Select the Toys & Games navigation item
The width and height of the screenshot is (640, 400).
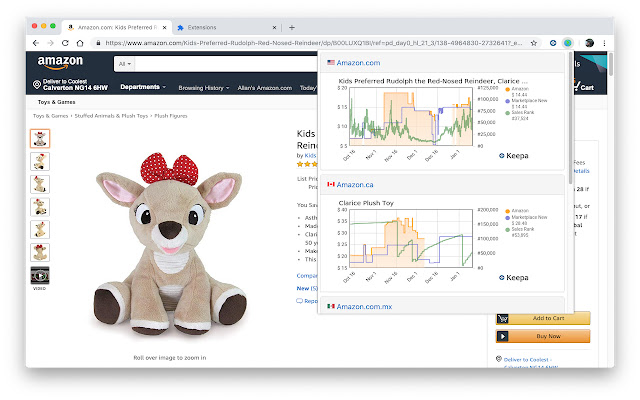[58, 102]
